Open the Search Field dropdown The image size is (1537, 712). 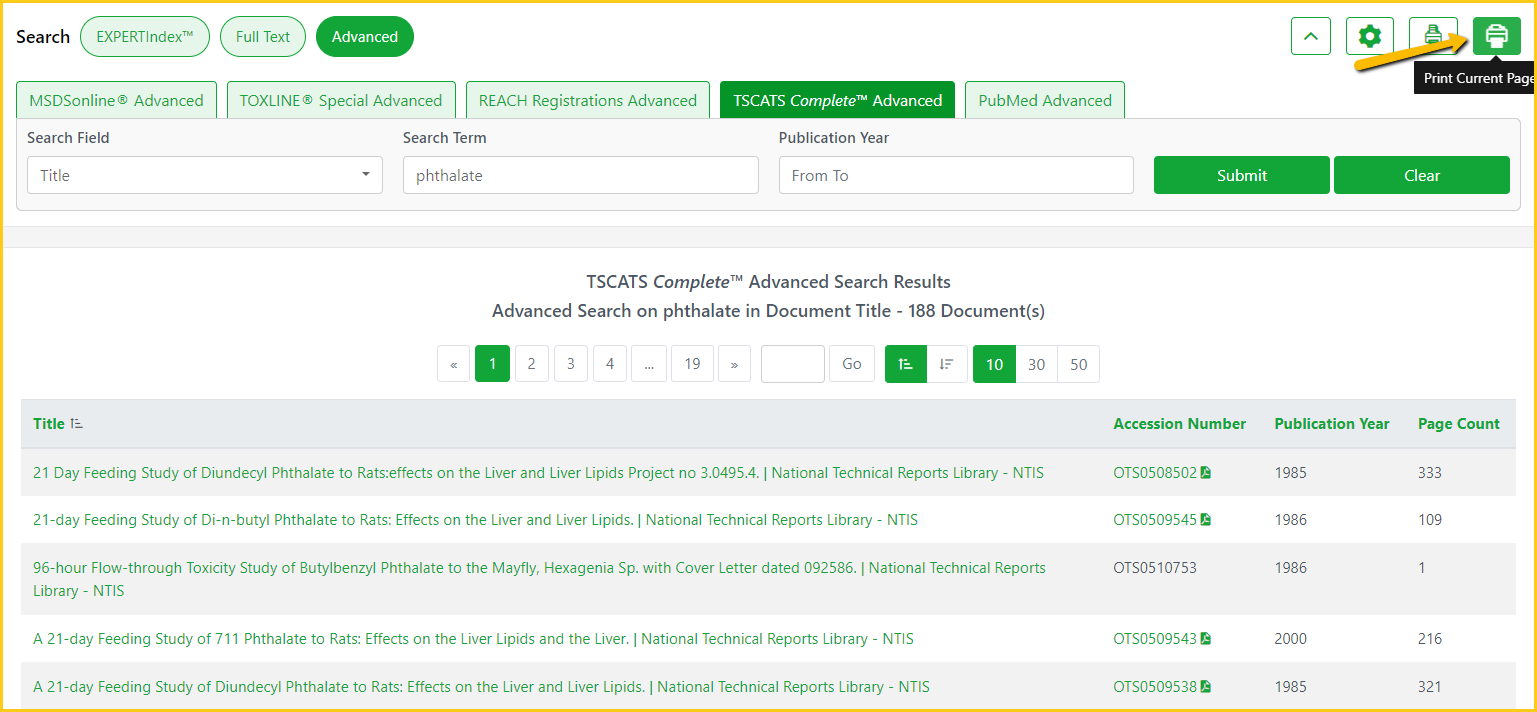tap(204, 175)
